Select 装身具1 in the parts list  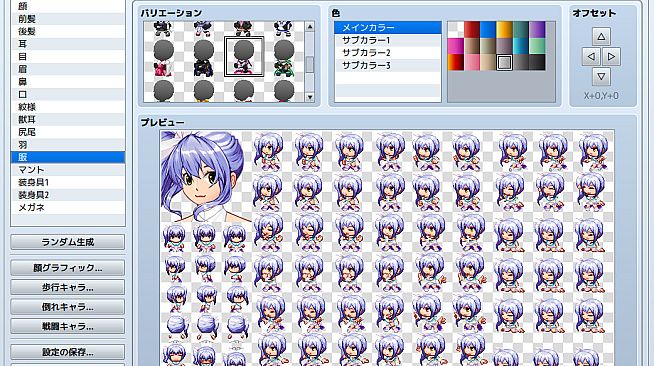click(x=68, y=182)
